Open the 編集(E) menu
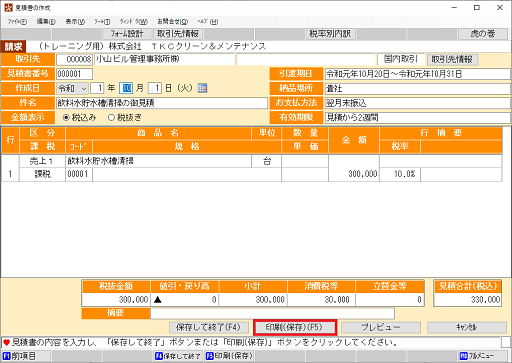 [x=46, y=22]
